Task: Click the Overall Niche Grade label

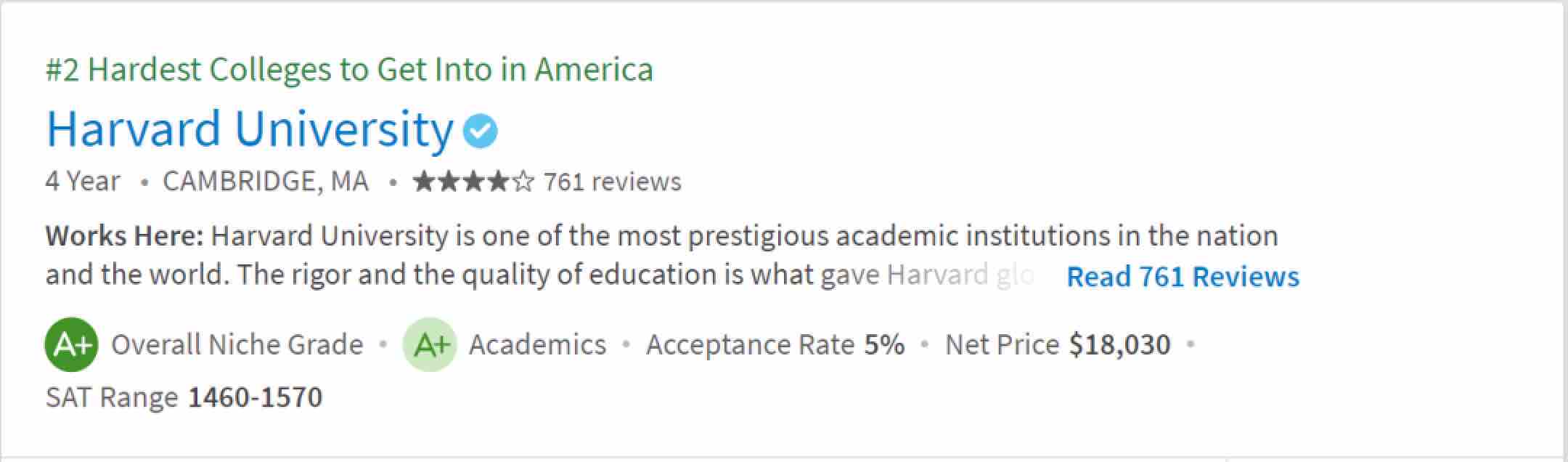Action: (x=237, y=344)
